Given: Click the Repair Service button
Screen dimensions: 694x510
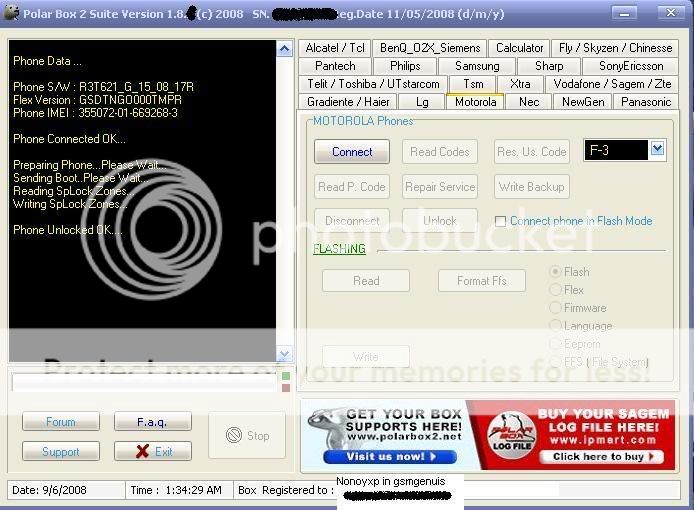Looking at the screenshot, I should point(440,186).
